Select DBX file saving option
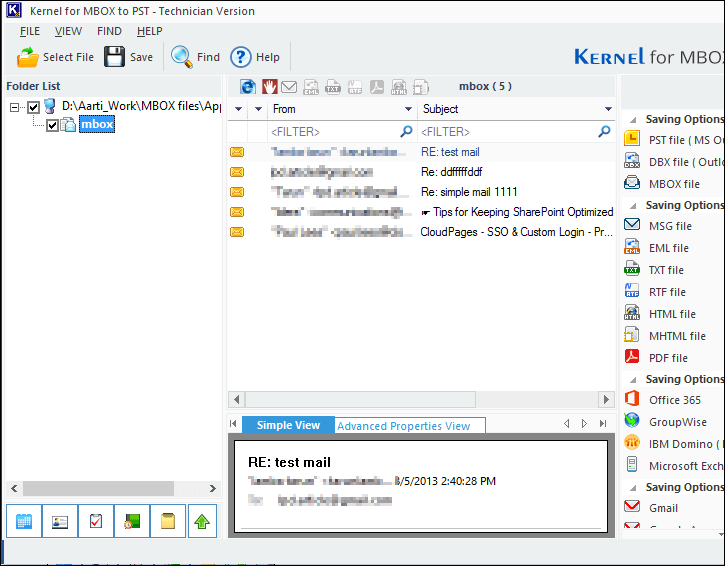725x566 pixels. pos(673,162)
